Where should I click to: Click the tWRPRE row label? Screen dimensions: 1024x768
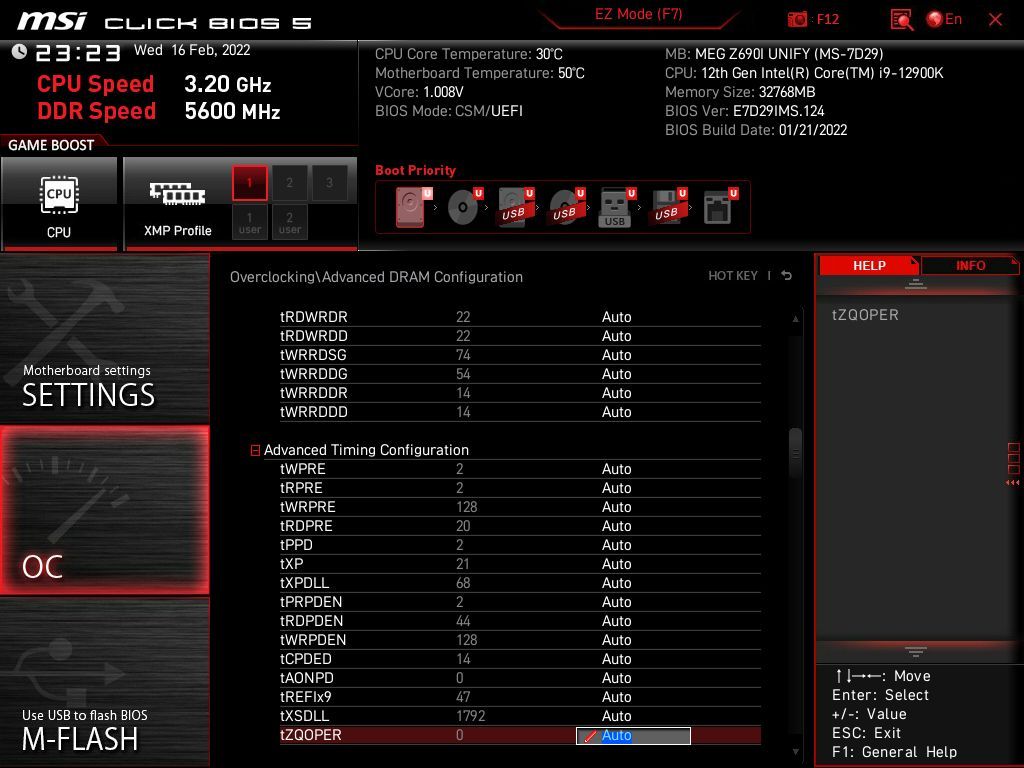coord(308,507)
